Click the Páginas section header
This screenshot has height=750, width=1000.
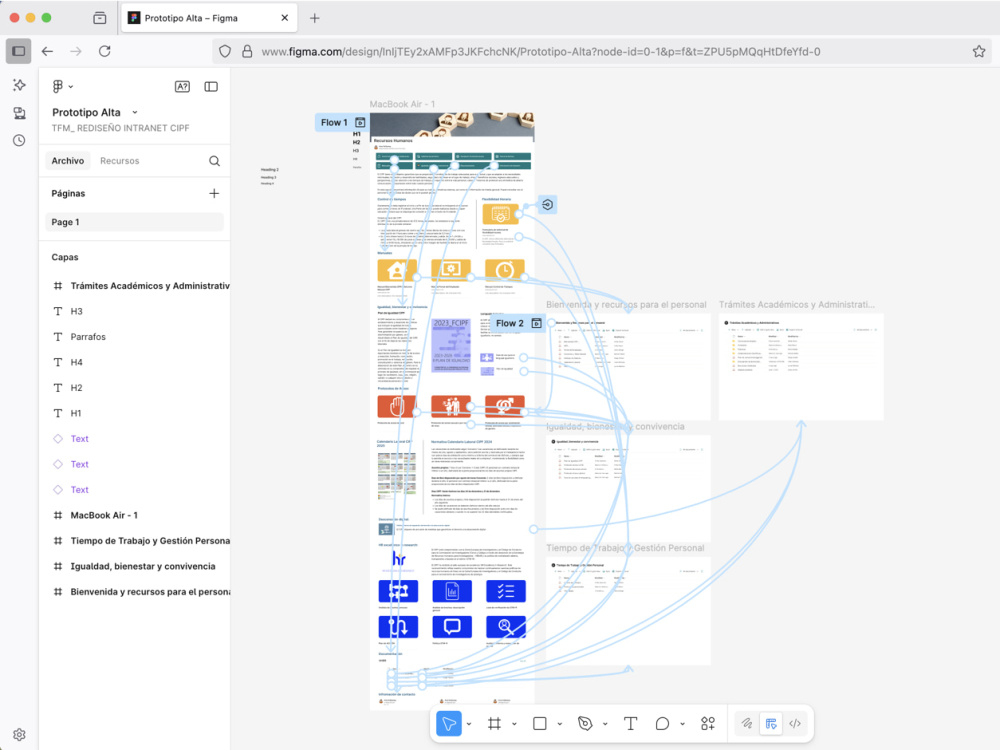pyautogui.click(x=68, y=193)
